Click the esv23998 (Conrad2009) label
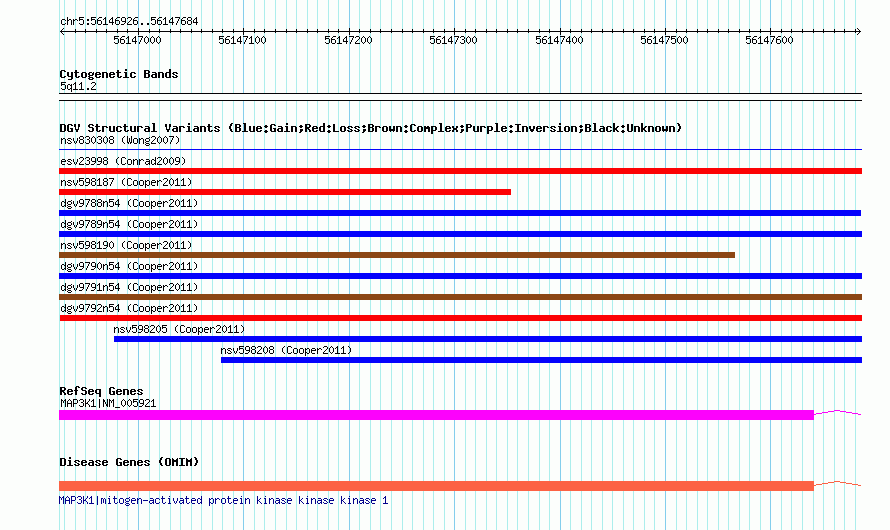The width and height of the screenshot is (890, 530). pos(123,161)
